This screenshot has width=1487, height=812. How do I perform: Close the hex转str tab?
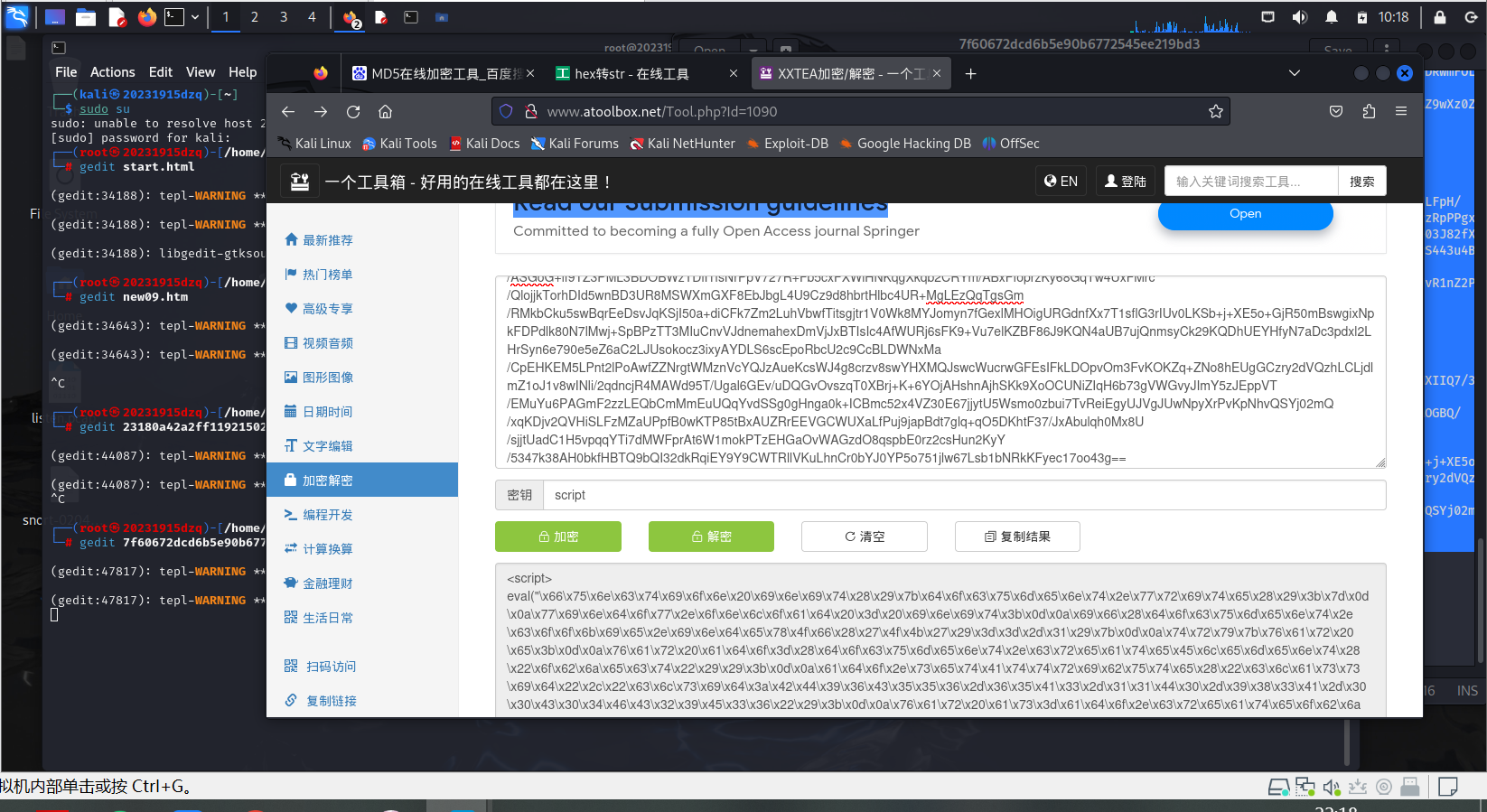pos(734,73)
